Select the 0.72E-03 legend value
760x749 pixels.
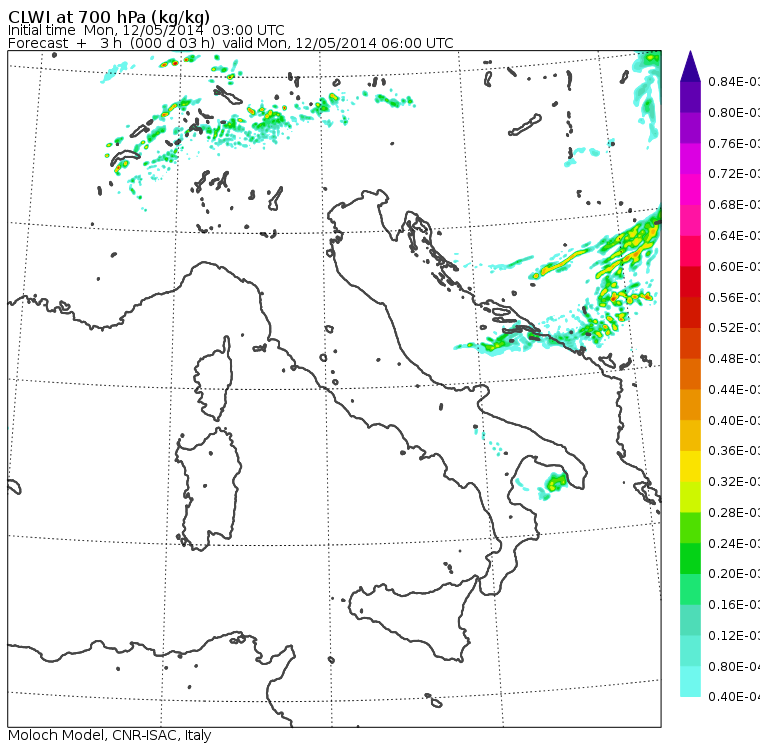click(734, 174)
